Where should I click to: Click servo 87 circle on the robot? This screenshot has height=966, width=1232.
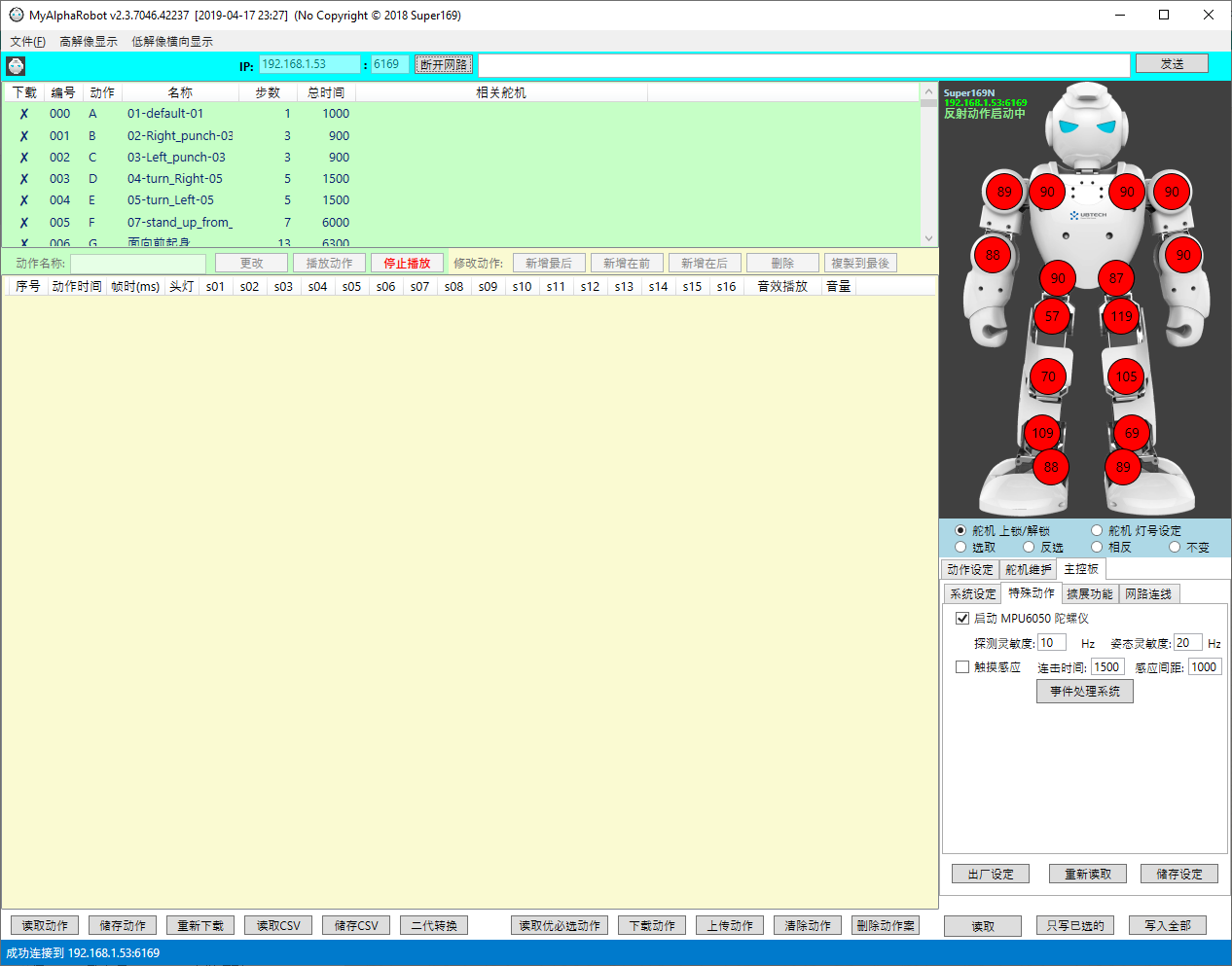(1116, 278)
